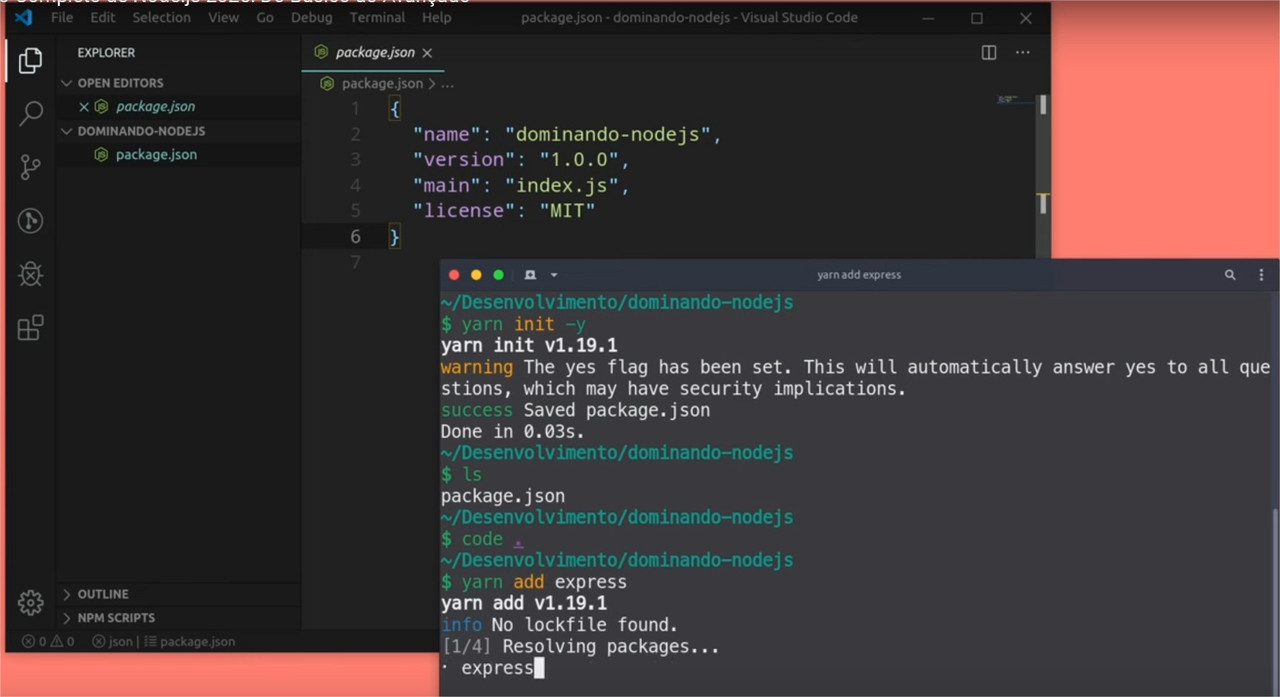Click the terminal new tab icon
Image resolution: width=1280 pixels, height=697 pixels.
click(530, 275)
